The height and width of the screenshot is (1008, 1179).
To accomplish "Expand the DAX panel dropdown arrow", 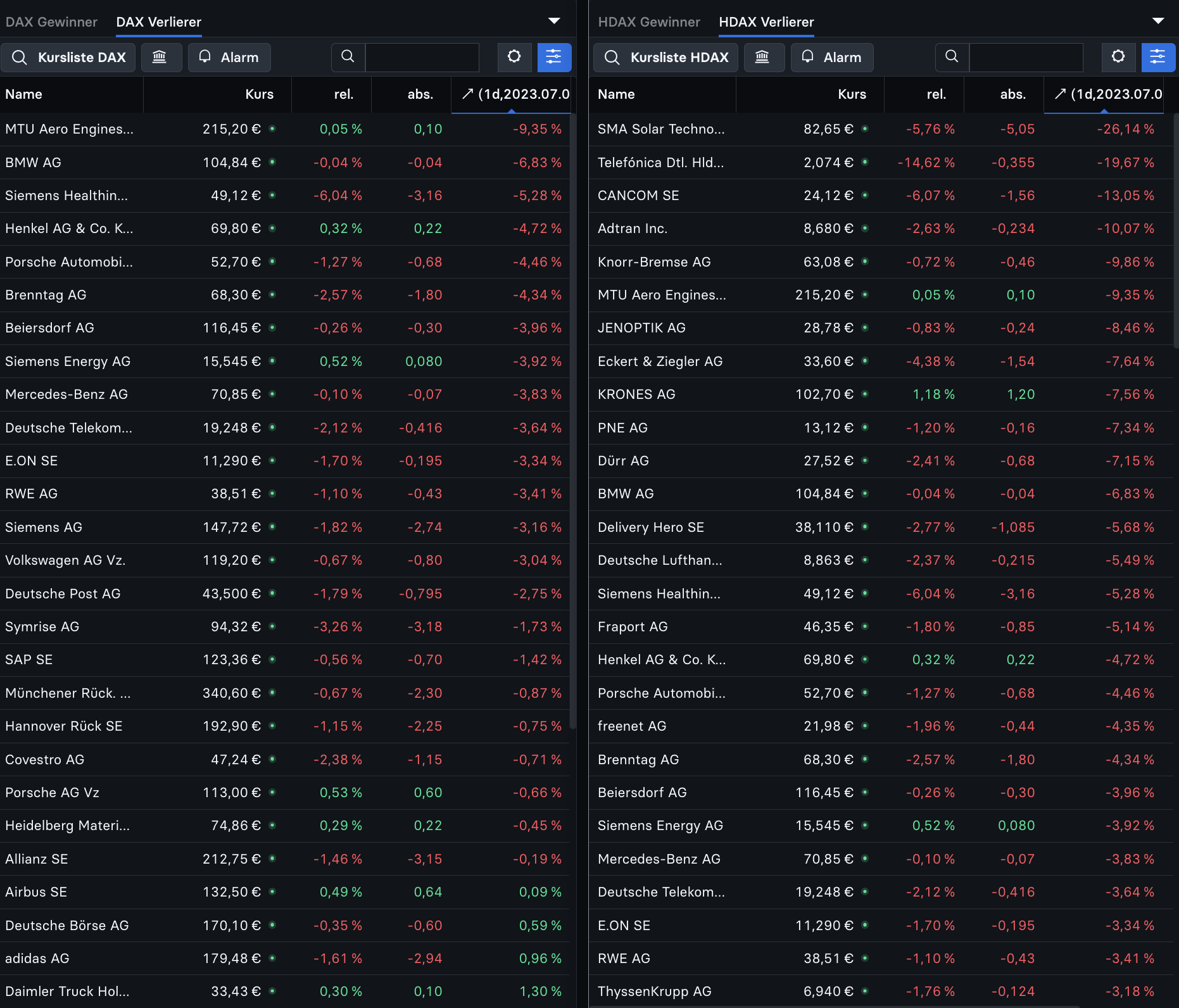I will point(554,21).
